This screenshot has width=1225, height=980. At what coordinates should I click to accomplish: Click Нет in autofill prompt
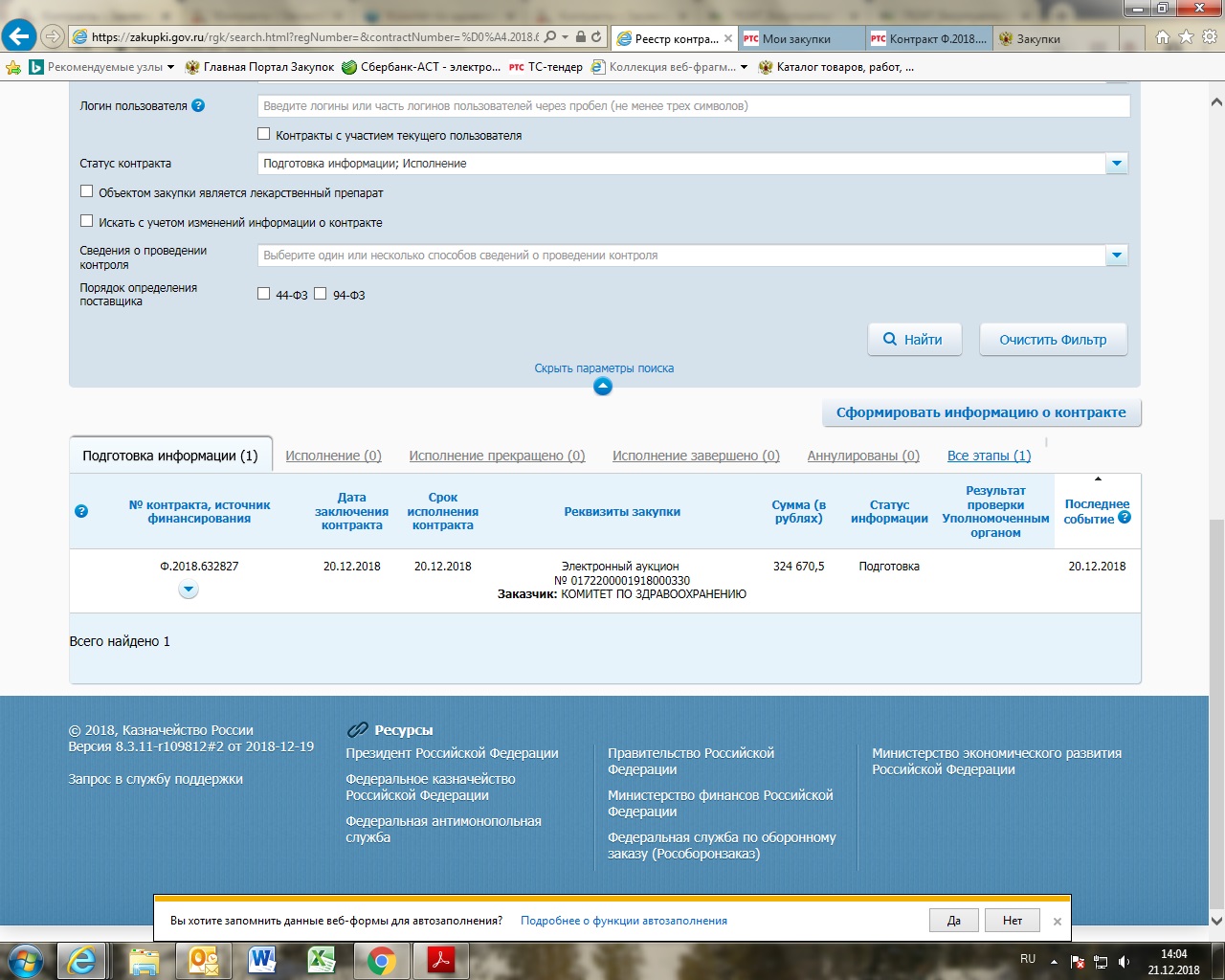point(1013,921)
